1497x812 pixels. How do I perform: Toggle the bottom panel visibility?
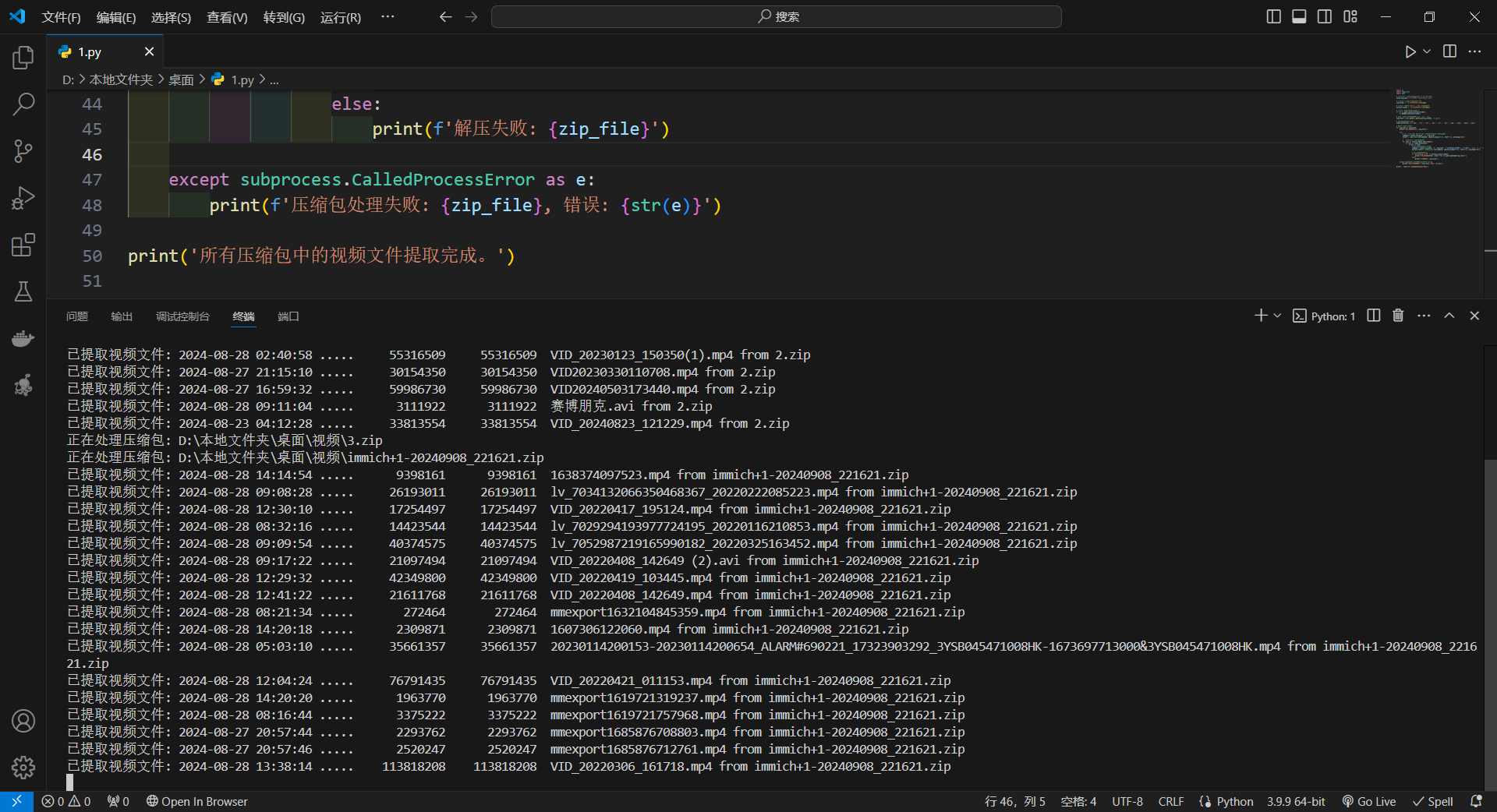click(x=1299, y=16)
